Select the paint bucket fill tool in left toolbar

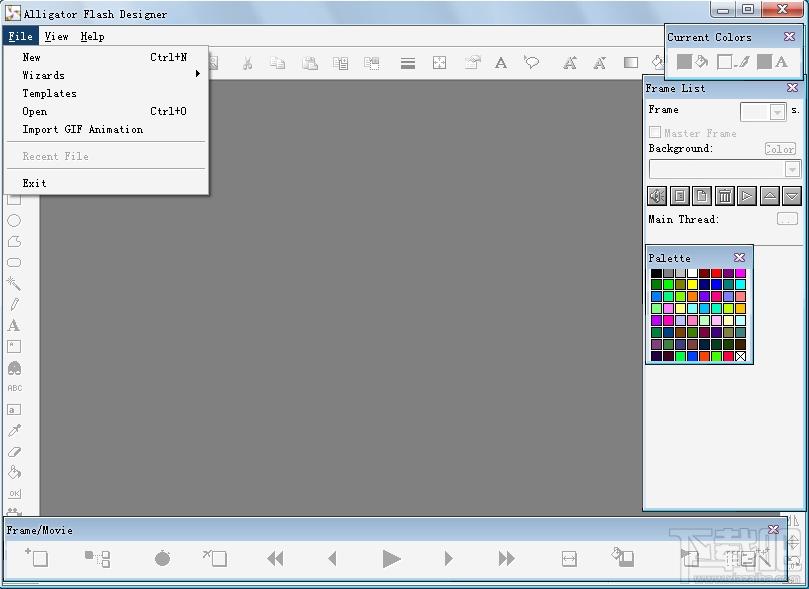click(x=14, y=472)
